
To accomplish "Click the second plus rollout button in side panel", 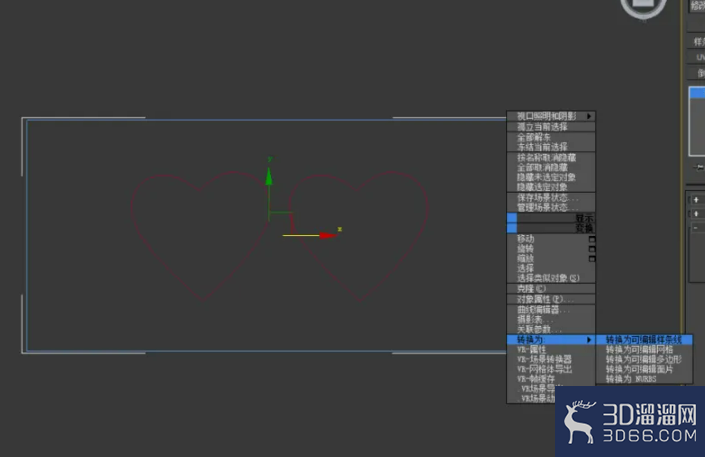I will (696, 214).
